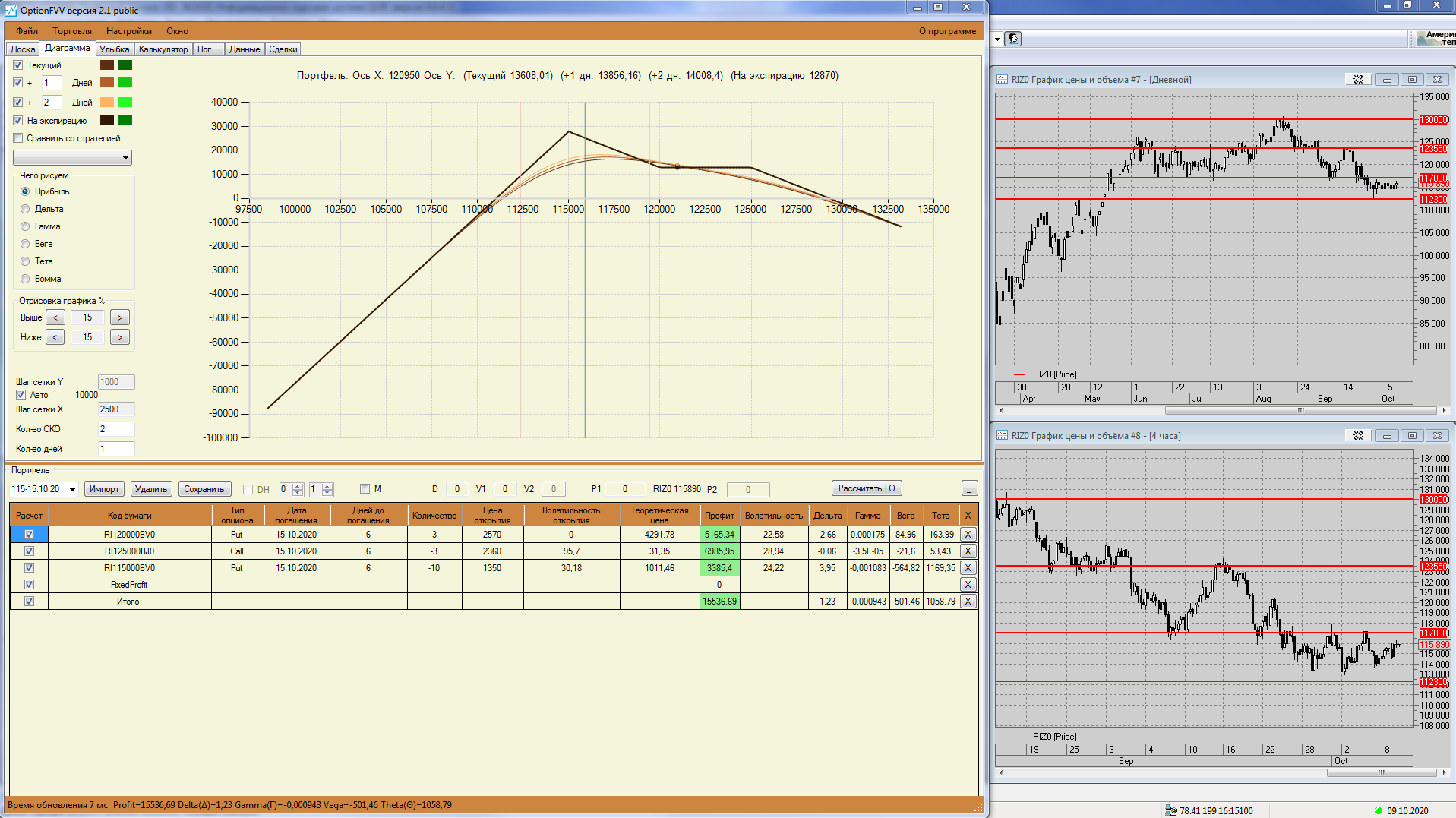This screenshot has height=818, width=1456.
Task: Open the portfolio 115-15.10.20 dropdown
Action: click(x=73, y=489)
